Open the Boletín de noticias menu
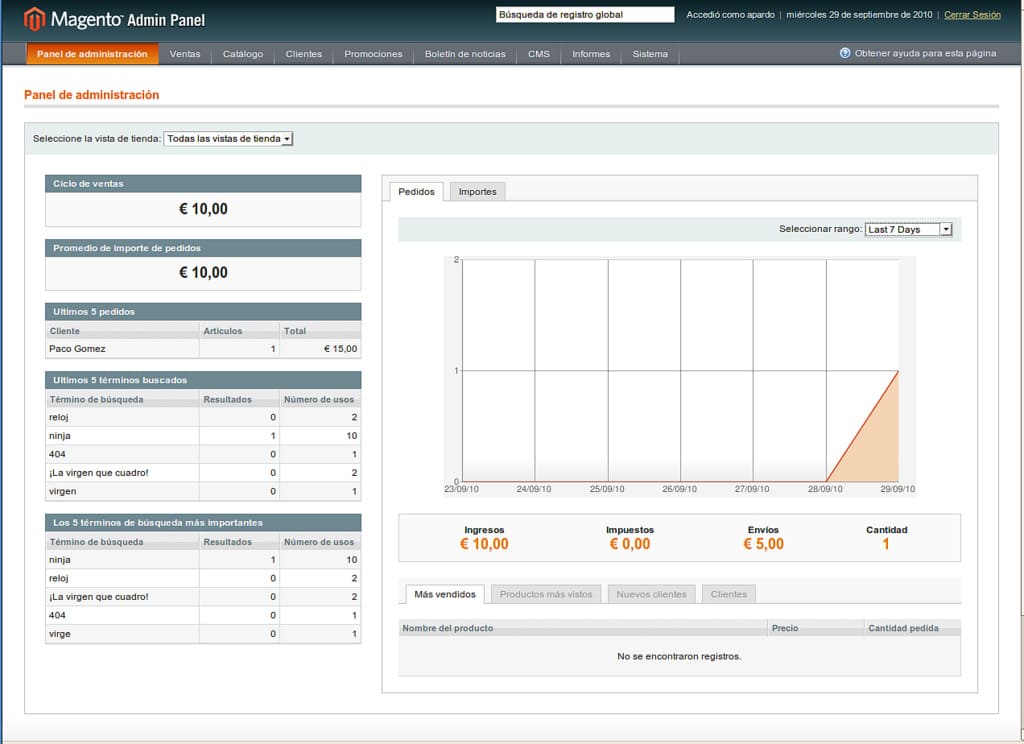Screen dimensions: 1024x744 pyautogui.click(x=463, y=54)
